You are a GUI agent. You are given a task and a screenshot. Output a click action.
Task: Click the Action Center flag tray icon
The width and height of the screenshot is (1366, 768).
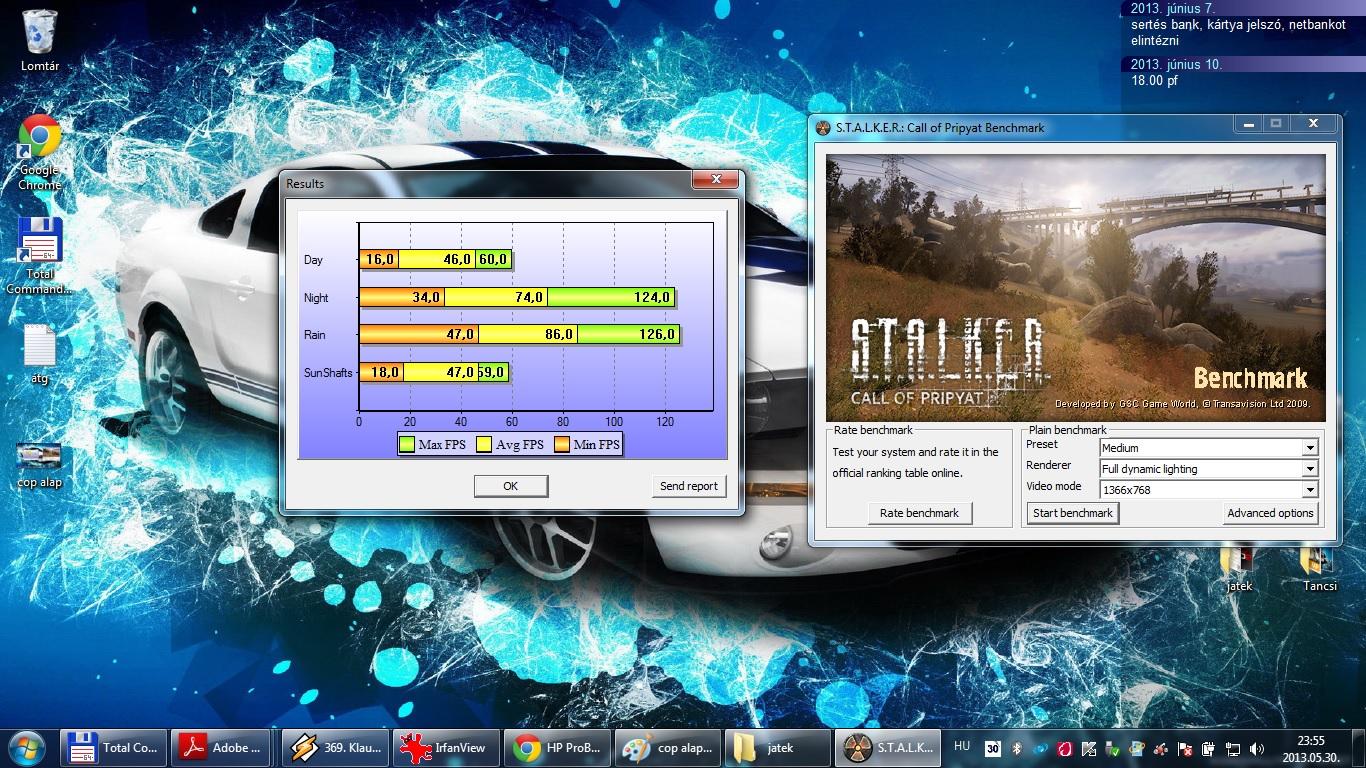[1184, 748]
